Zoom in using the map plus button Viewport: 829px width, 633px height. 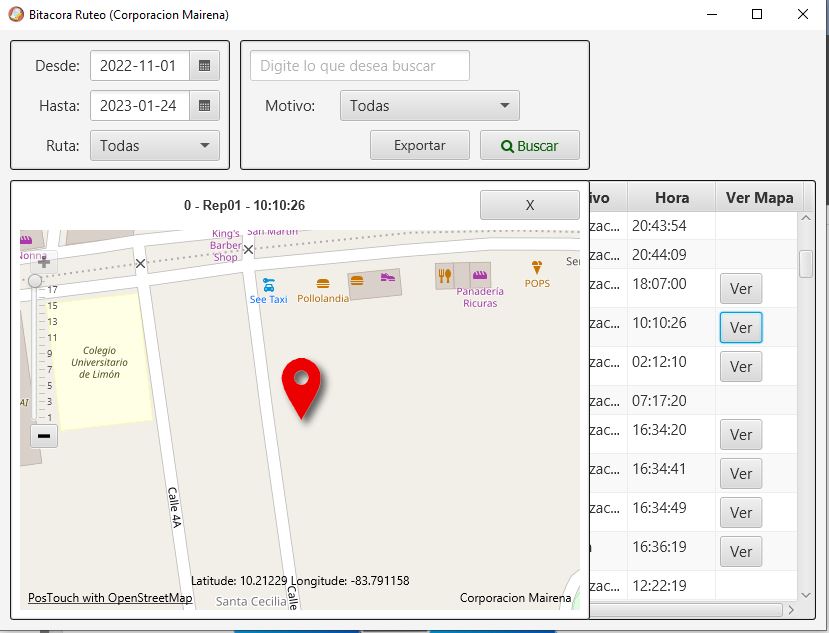[x=44, y=263]
